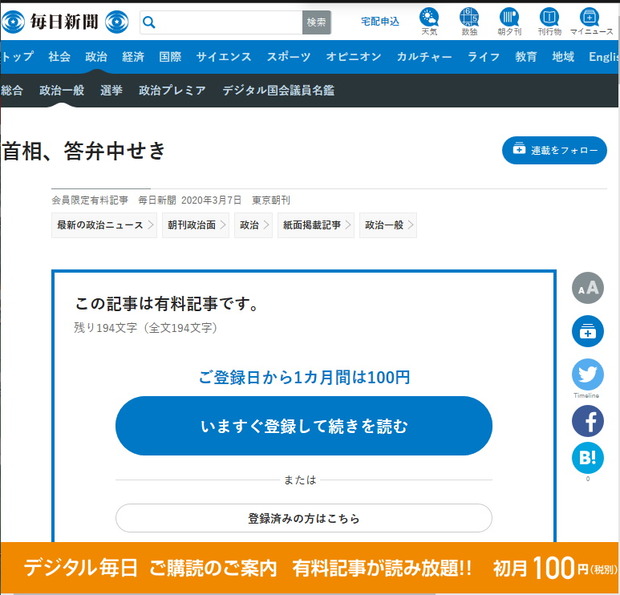Viewport: 620px width, 595px height.
Task: Open the 政治 breadcrumb tag
Action: click(x=253, y=225)
